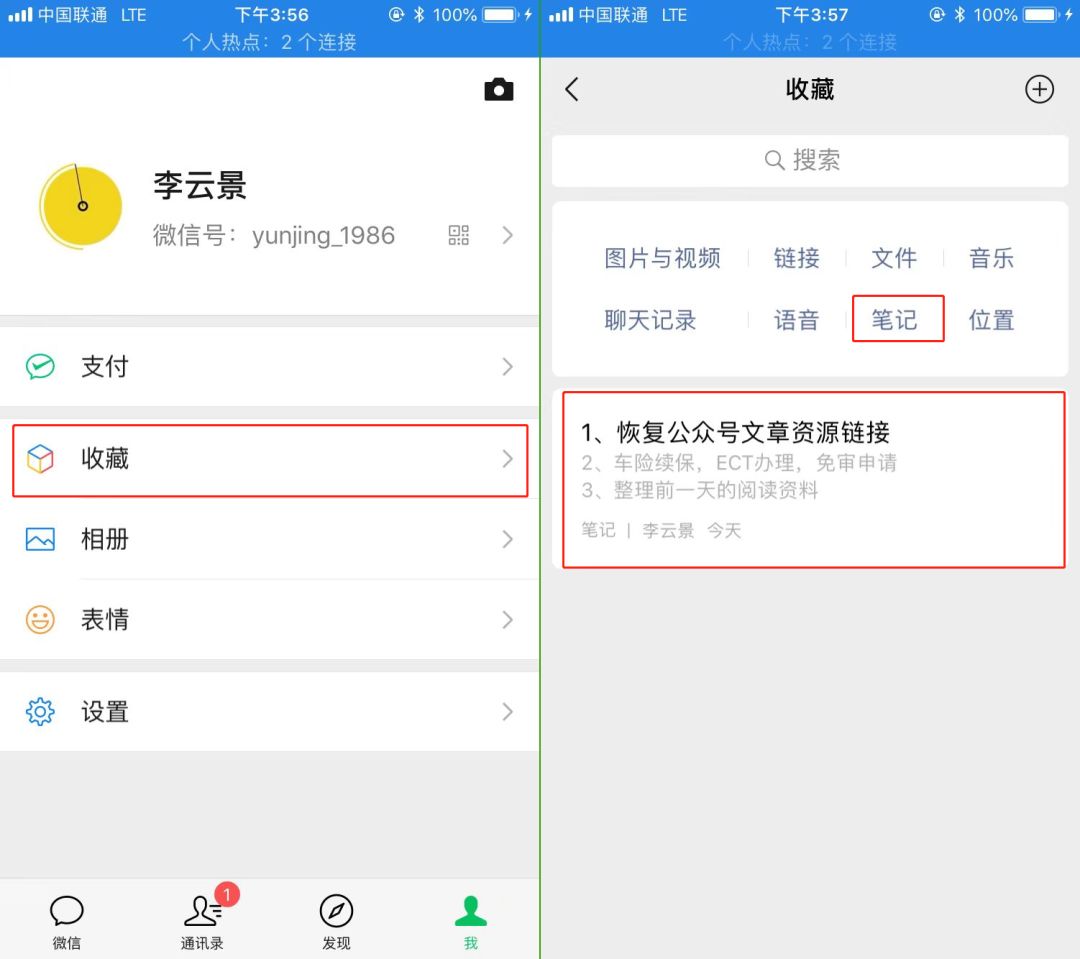Go back using the left chevron
This screenshot has width=1080, height=959.
click(572, 90)
